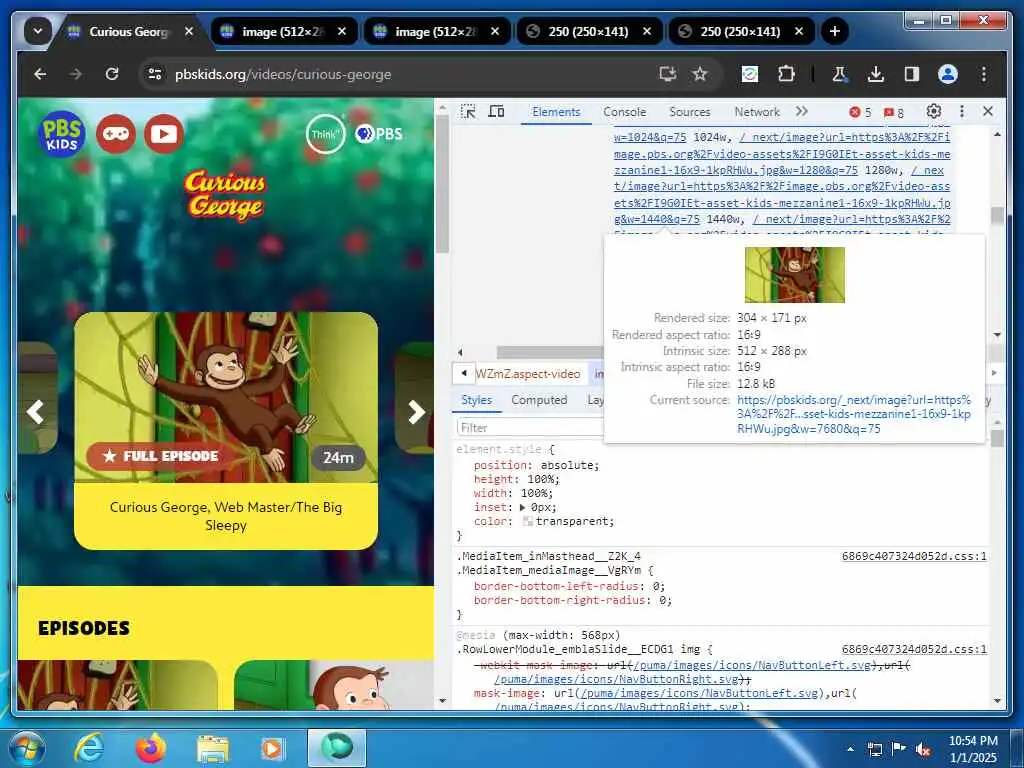
Task: Close the Curious George tab
Action: (189, 31)
